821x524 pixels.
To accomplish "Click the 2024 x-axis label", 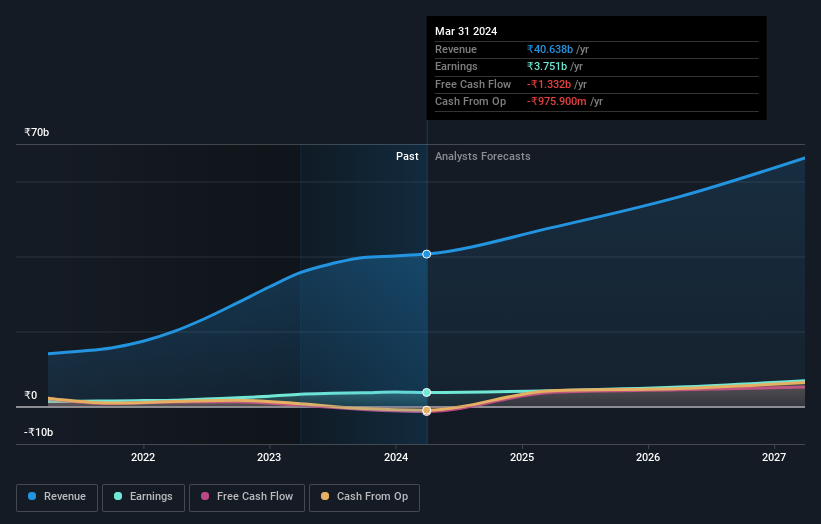I will [x=396, y=458].
